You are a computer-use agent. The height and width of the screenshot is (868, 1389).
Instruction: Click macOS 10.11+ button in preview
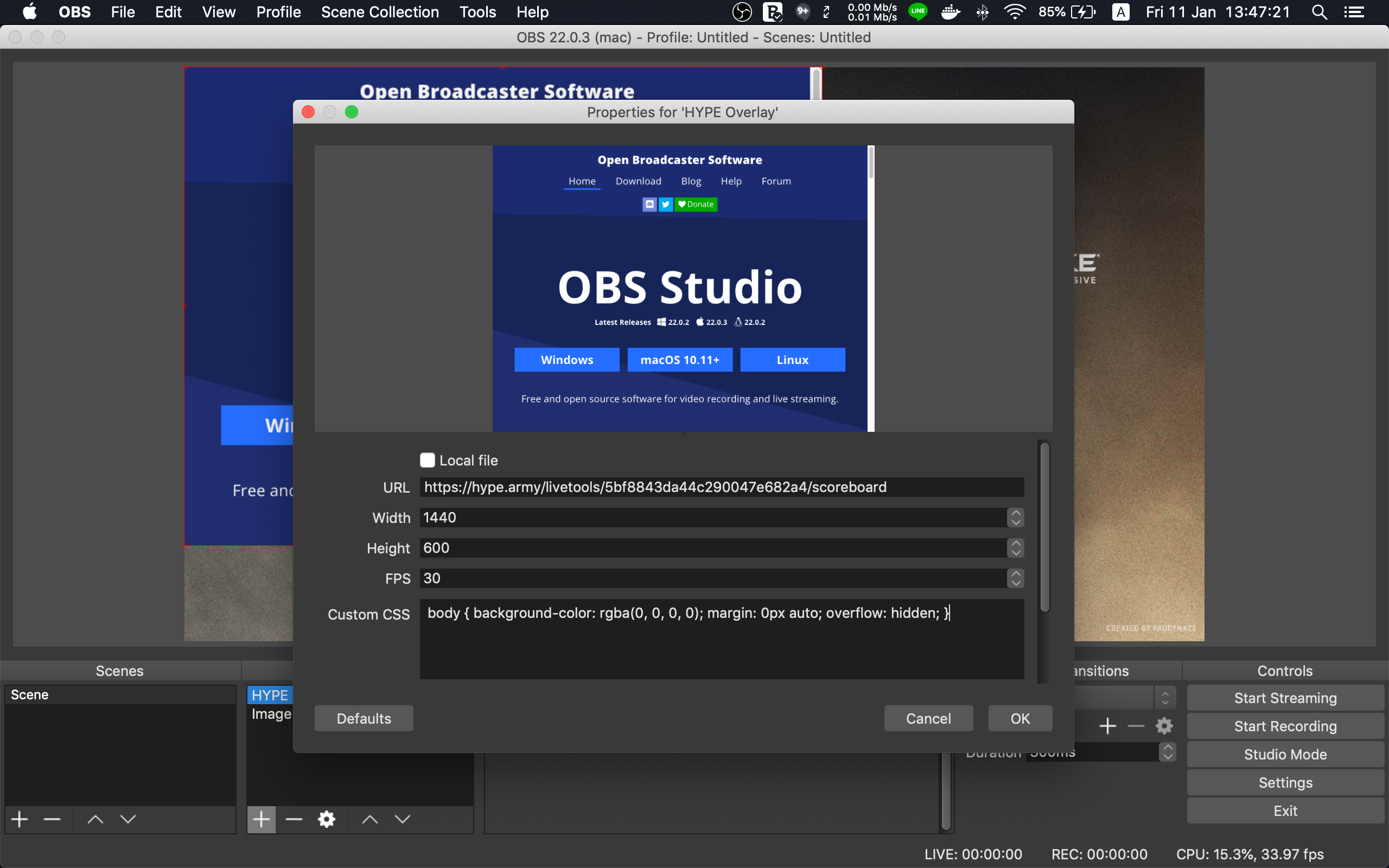679,360
